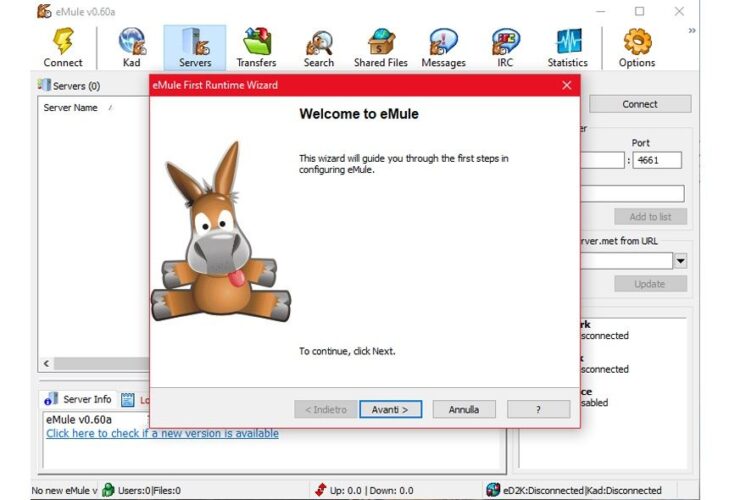Click the Server Info tab icon
The height and width of the screenshot is (500, 740).
(x=51, y=399)
